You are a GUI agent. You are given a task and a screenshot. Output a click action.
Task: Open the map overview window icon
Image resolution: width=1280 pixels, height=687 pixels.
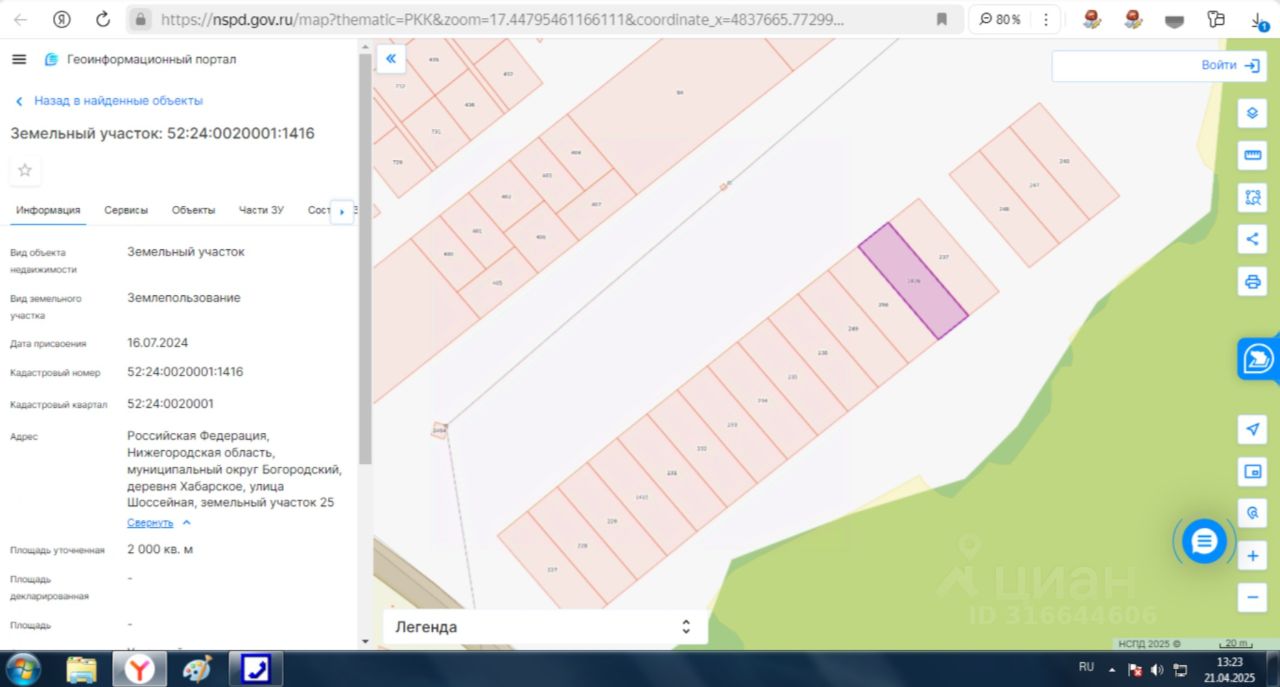pos(1252,471)
